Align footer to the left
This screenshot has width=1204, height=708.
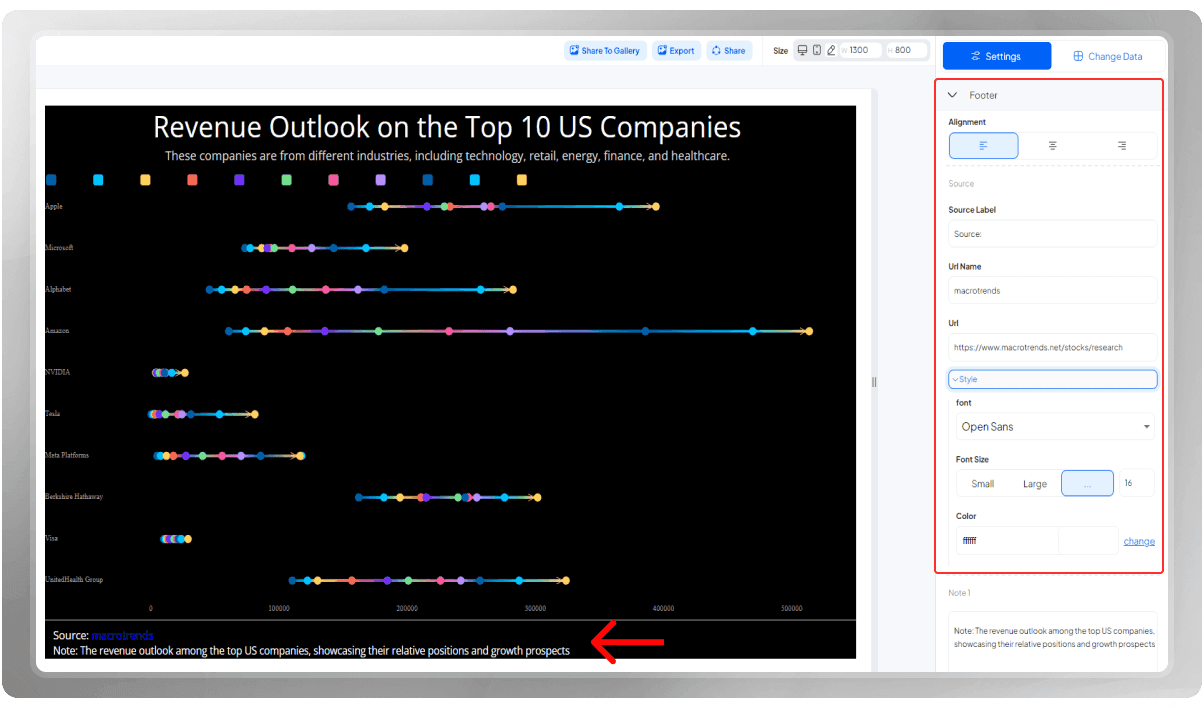(x=984, y=146)
